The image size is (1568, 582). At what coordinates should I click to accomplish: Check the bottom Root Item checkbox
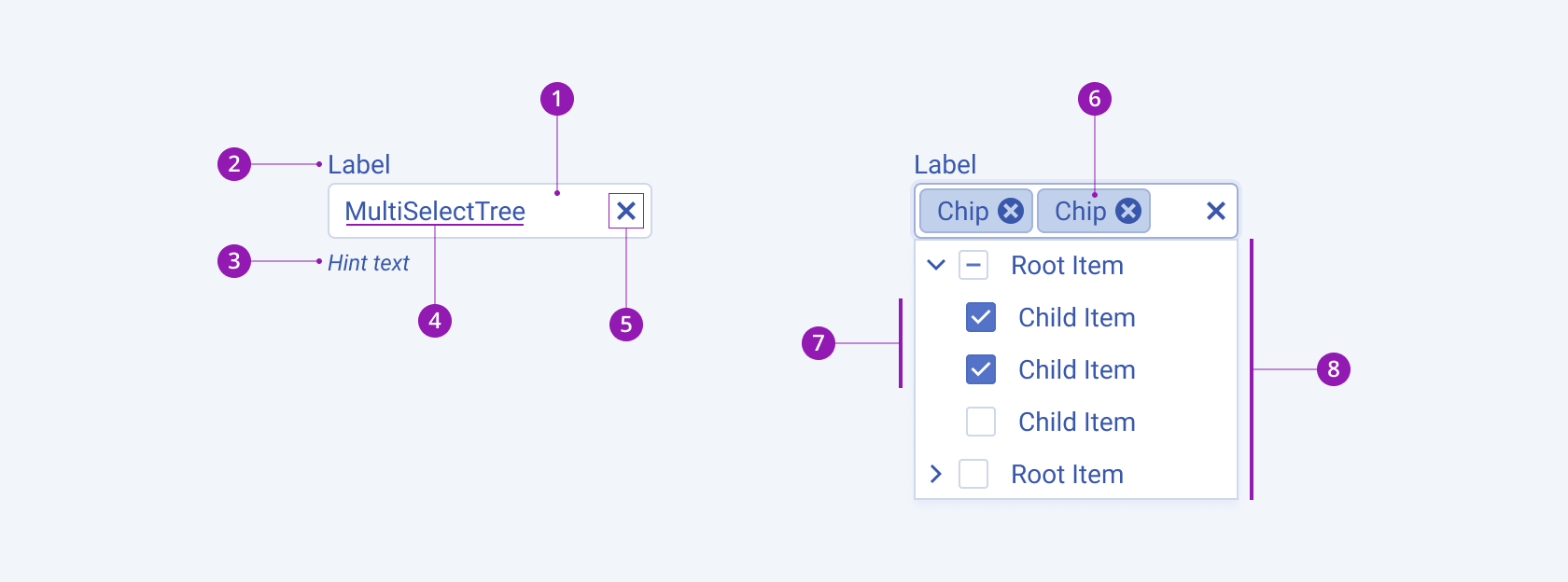(x=973, y=474)
